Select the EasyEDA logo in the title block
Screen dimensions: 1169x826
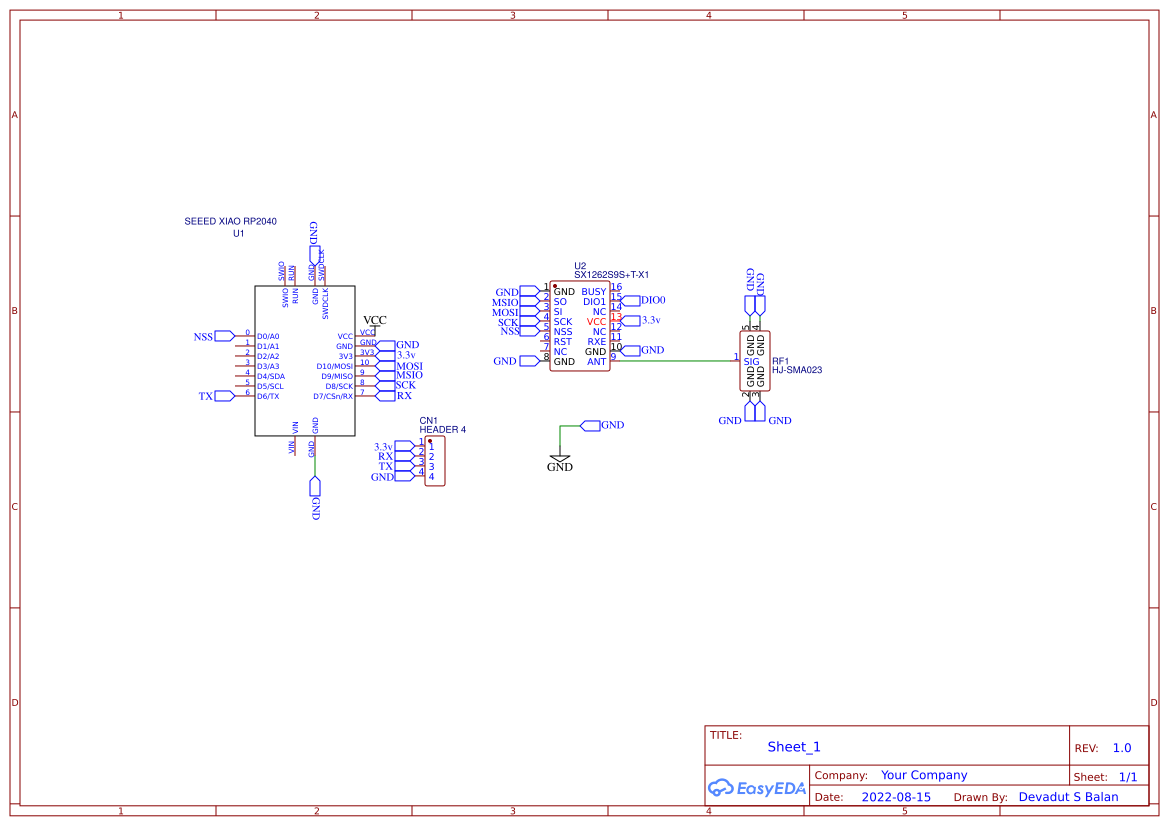click(x=757, y=788)
